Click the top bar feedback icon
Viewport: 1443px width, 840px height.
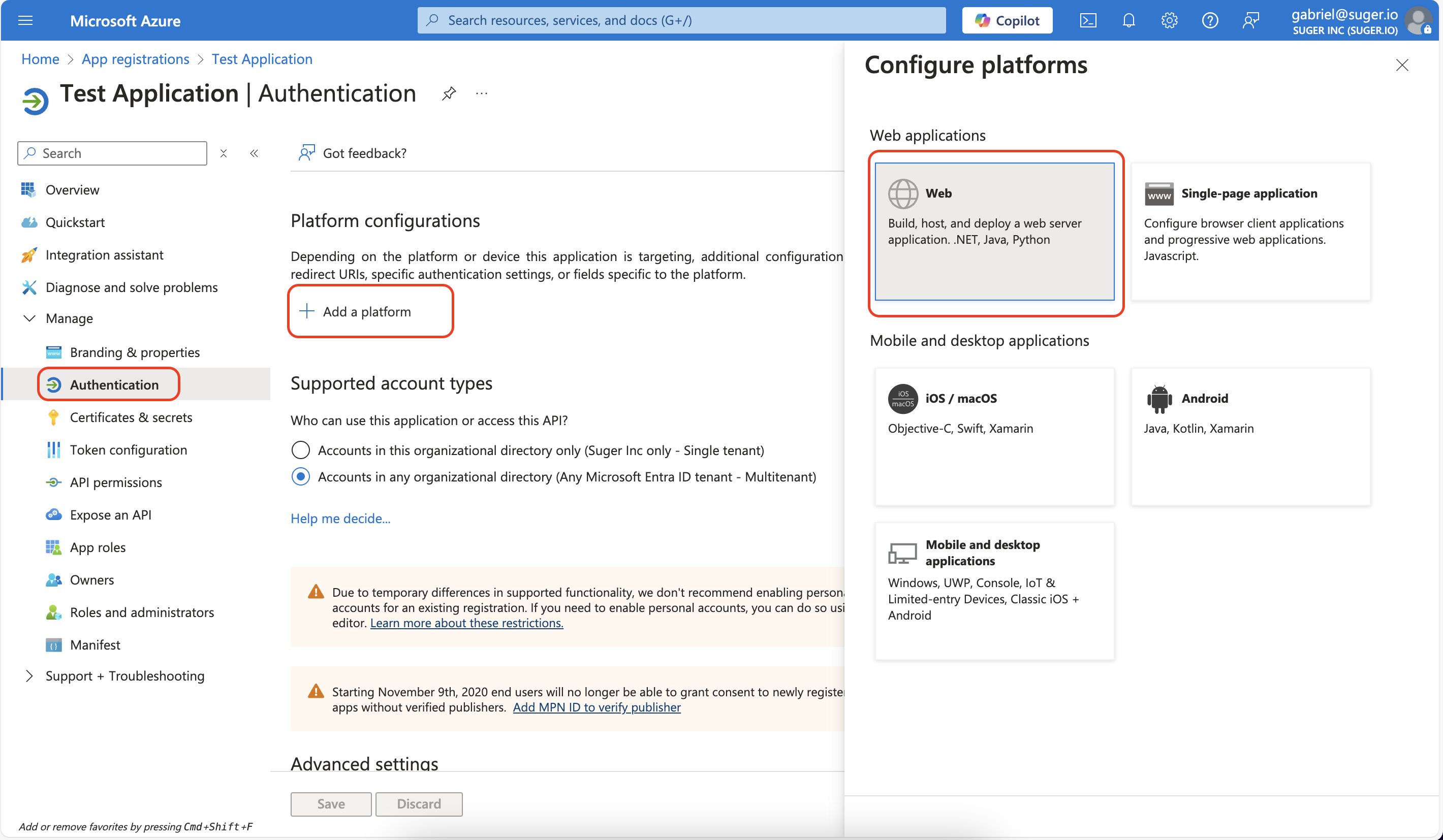point(1250,21)
